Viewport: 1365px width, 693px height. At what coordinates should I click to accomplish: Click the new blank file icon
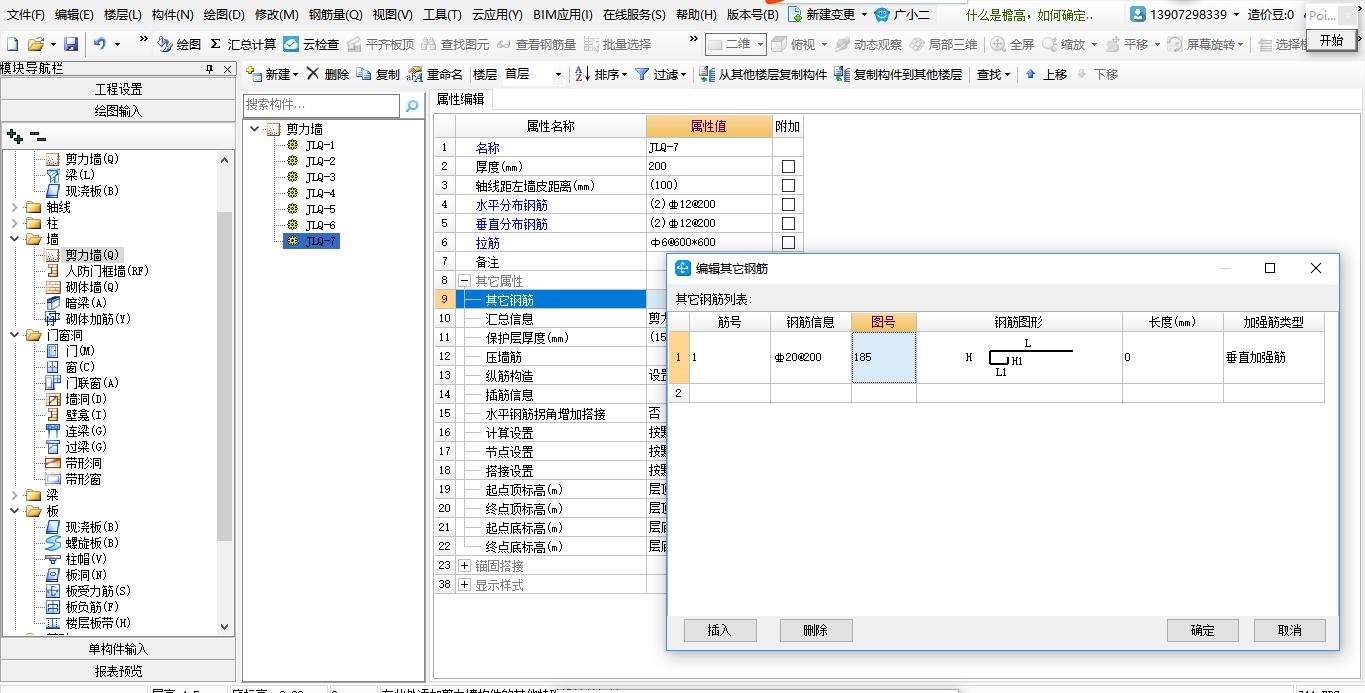click(12, 44)
